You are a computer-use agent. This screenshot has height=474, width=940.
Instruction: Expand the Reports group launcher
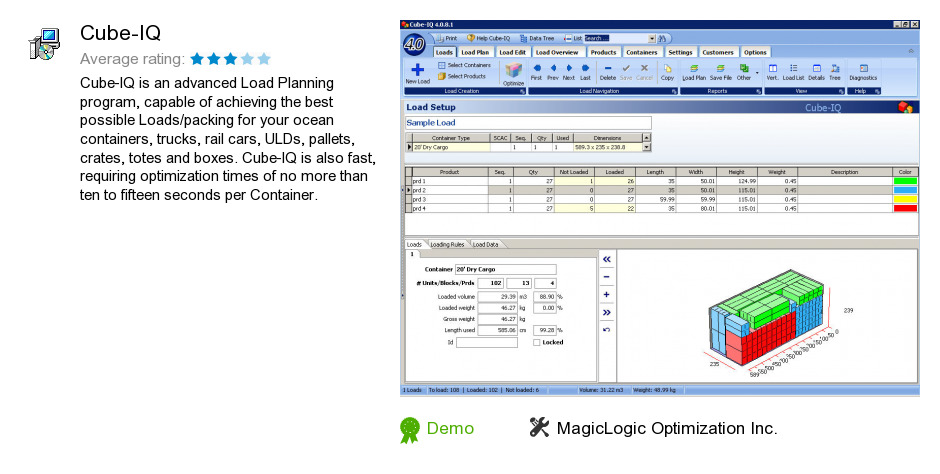pos(759,91)
